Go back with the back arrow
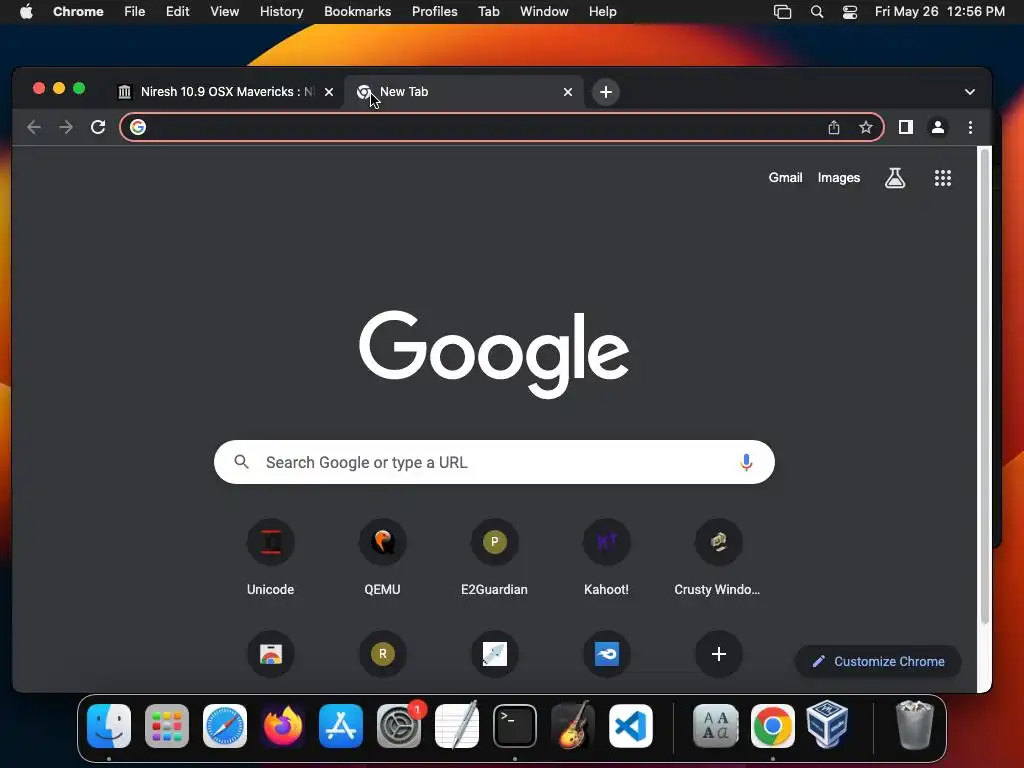 pyautogui.click(x=34, y=127)
